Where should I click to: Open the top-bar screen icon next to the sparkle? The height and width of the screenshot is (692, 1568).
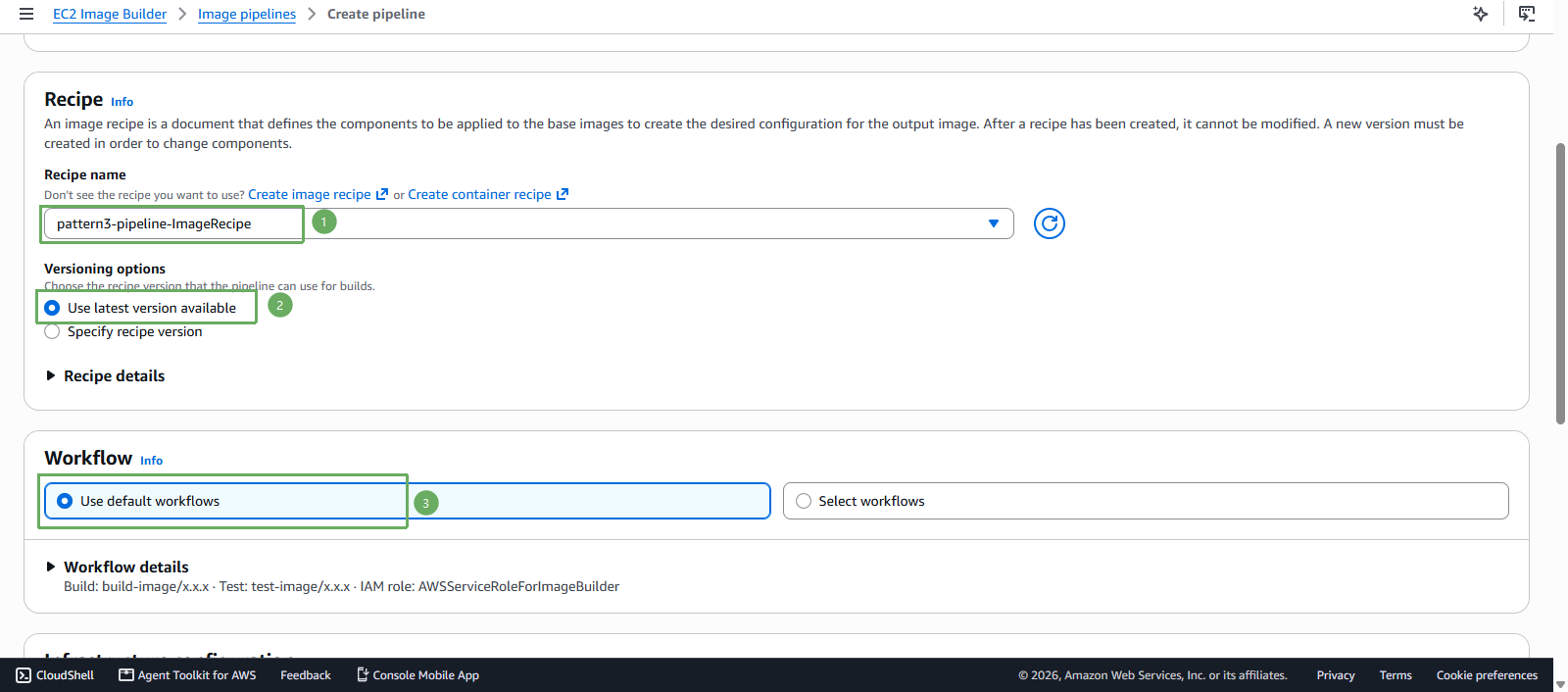(x=1527, y=14)
